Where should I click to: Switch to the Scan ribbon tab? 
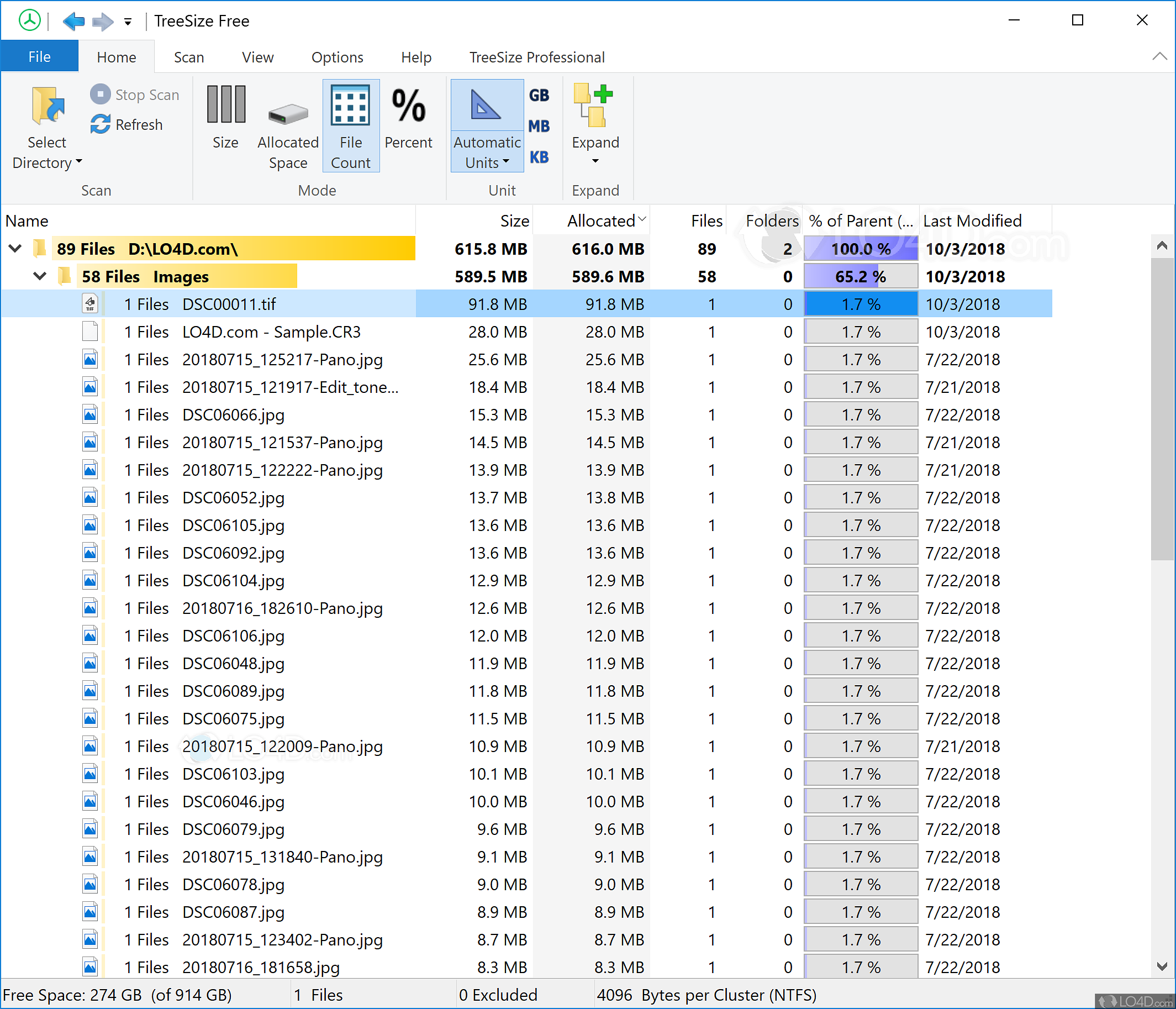(188, 56)
